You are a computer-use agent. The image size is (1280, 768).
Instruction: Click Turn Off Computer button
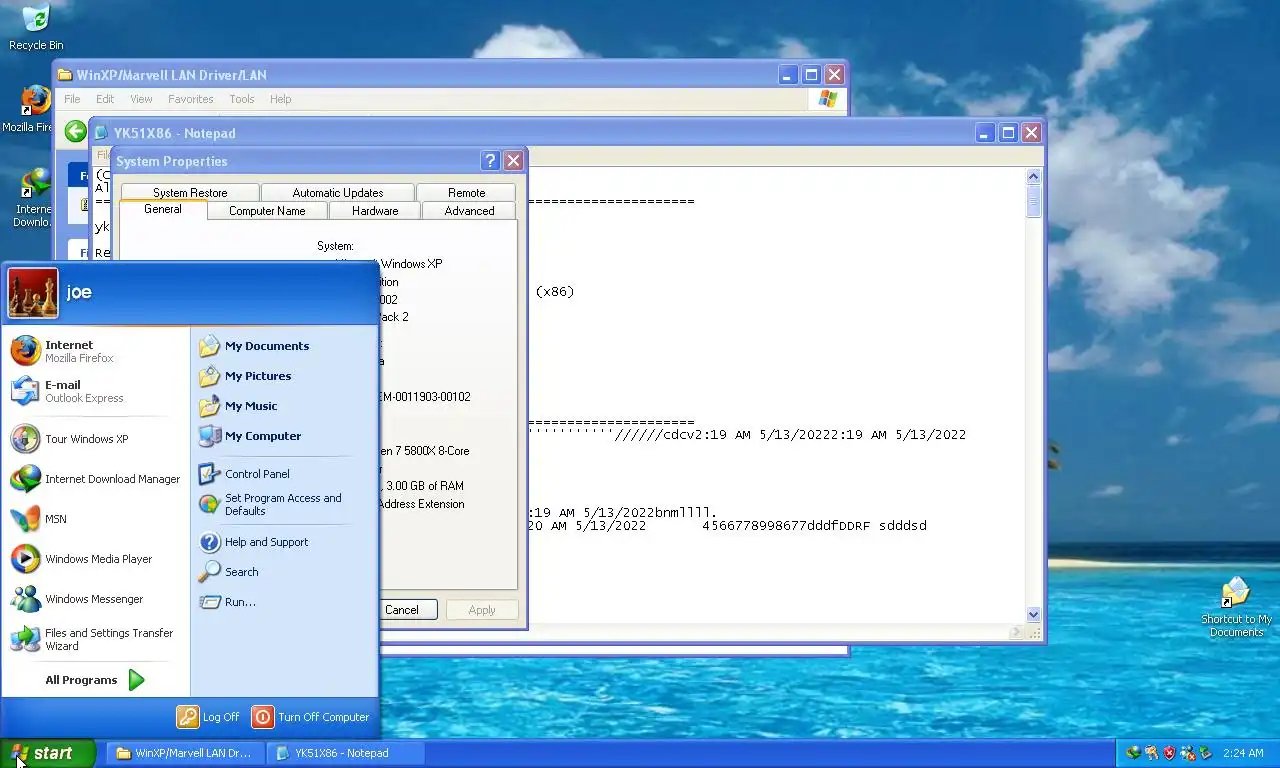click(x=311, y=717)
